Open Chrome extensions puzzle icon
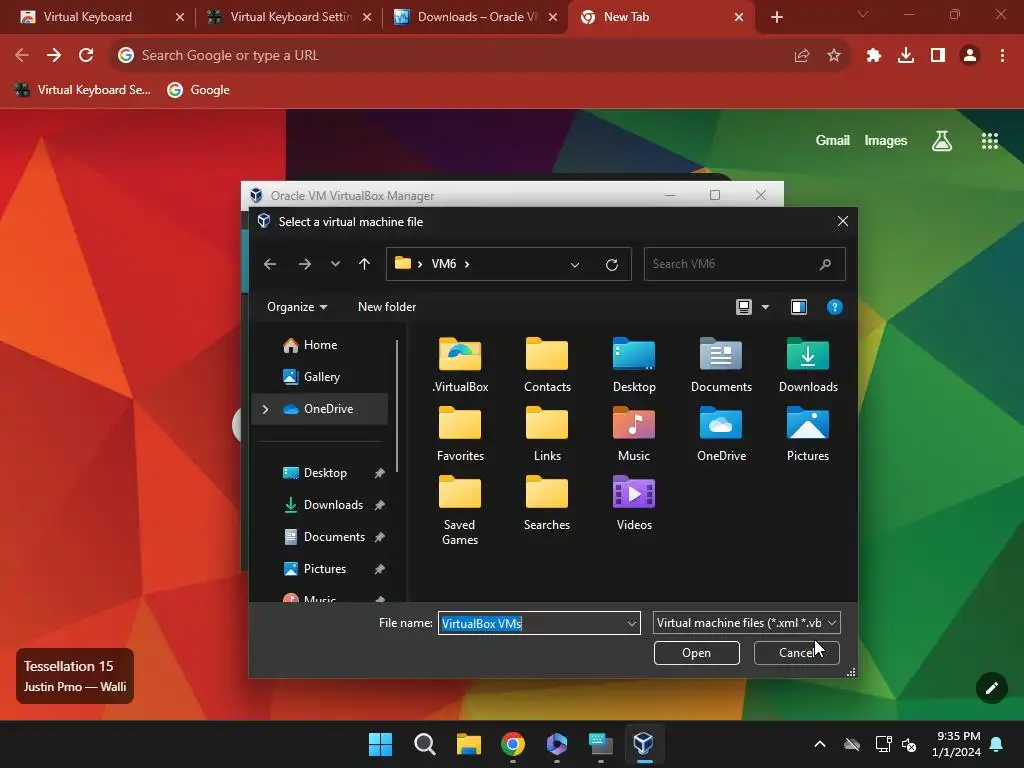This screenshot has height=768, width=1024. pos(873,56)
